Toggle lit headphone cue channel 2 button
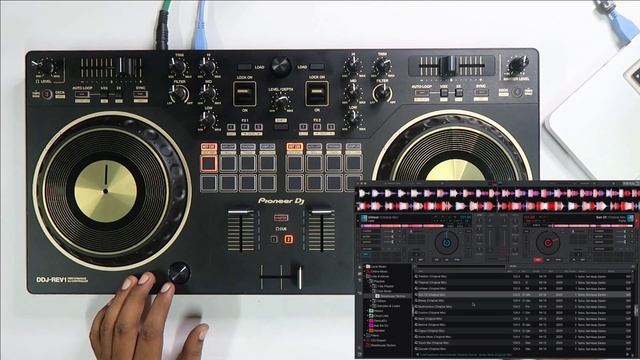This screenshot has height=360, width=640. (x=289, y=239)
